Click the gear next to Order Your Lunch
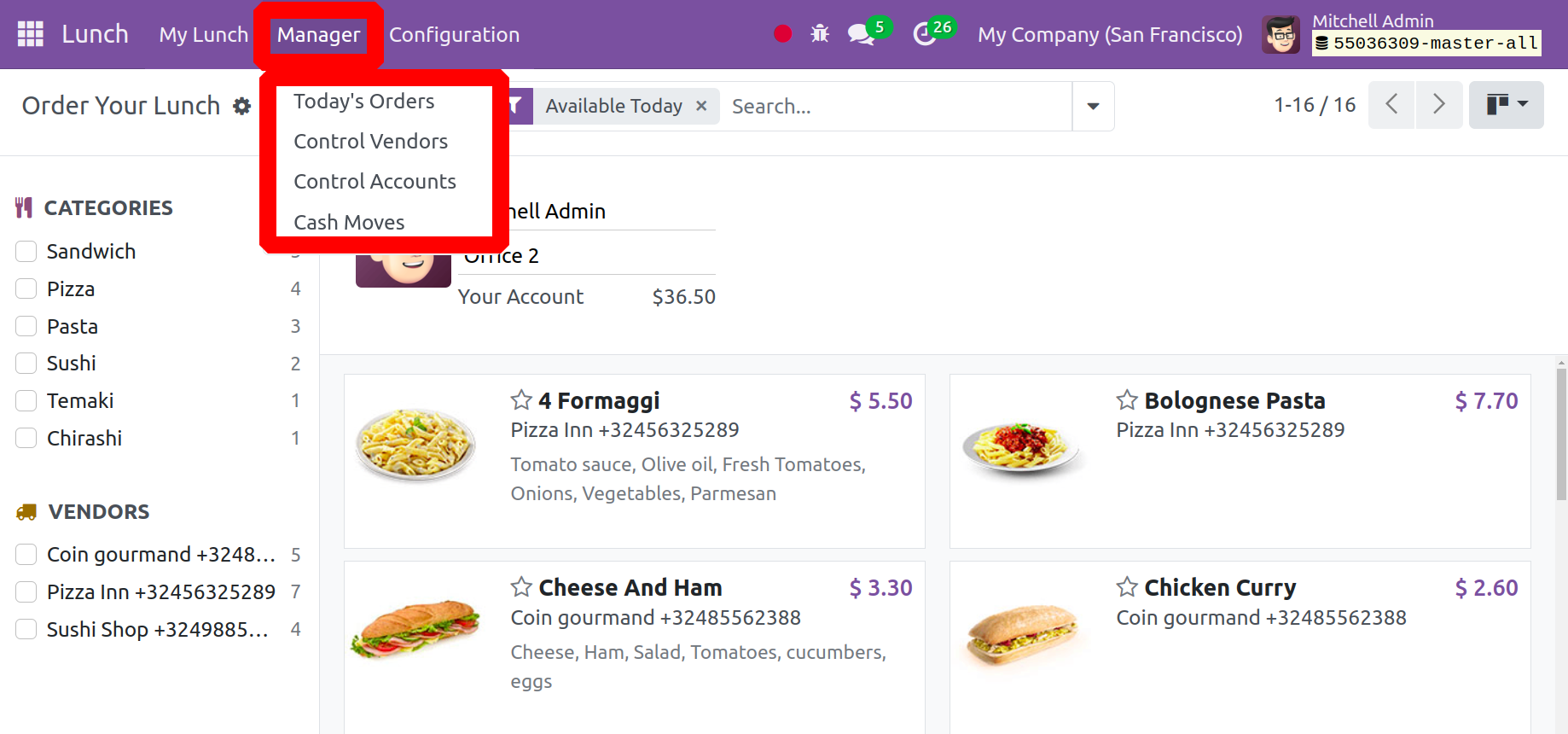The height and width of the screenshot is (734, 1568). pos(242,106)
